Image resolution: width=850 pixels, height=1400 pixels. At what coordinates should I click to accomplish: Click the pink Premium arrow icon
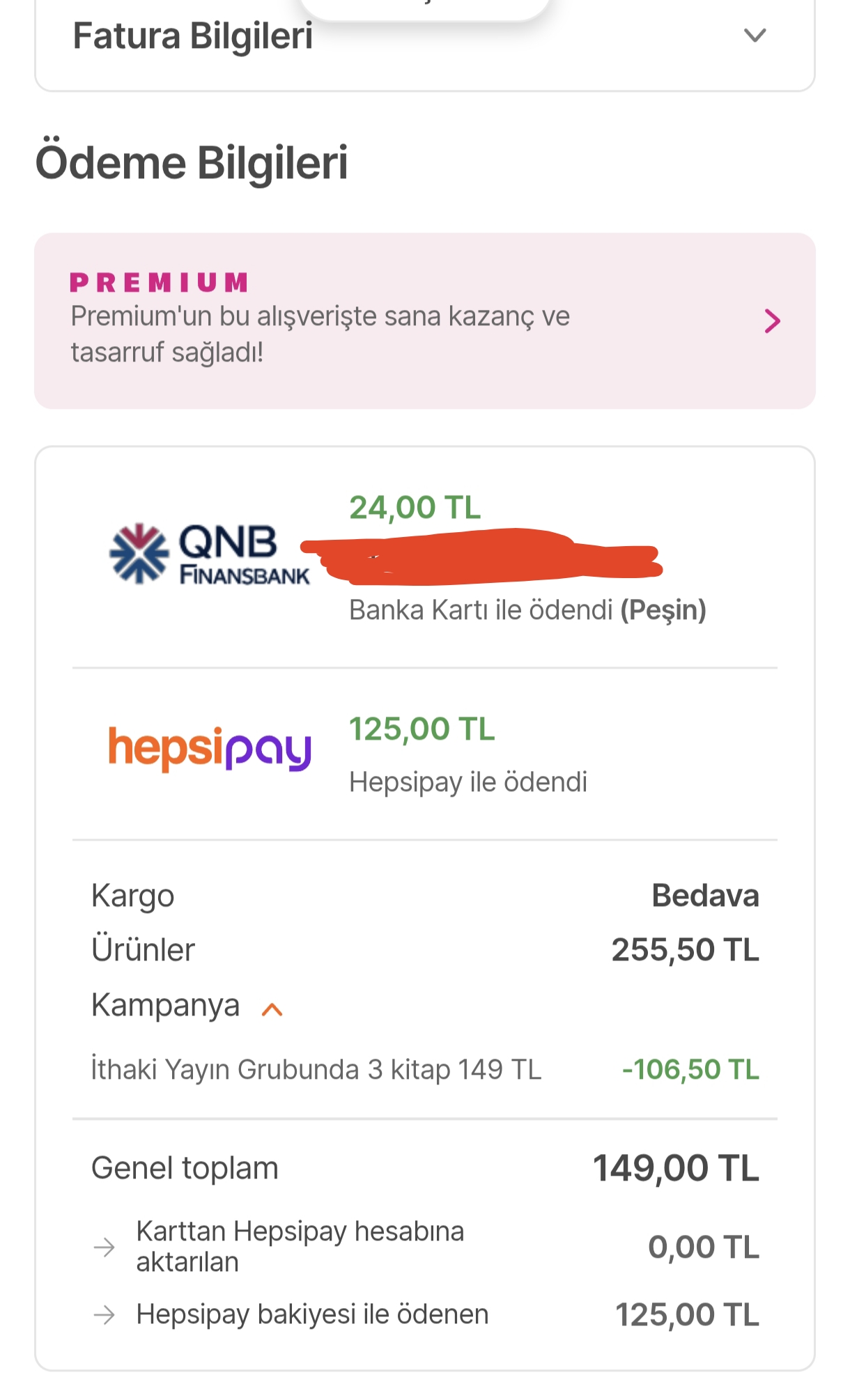coord(772,321)
